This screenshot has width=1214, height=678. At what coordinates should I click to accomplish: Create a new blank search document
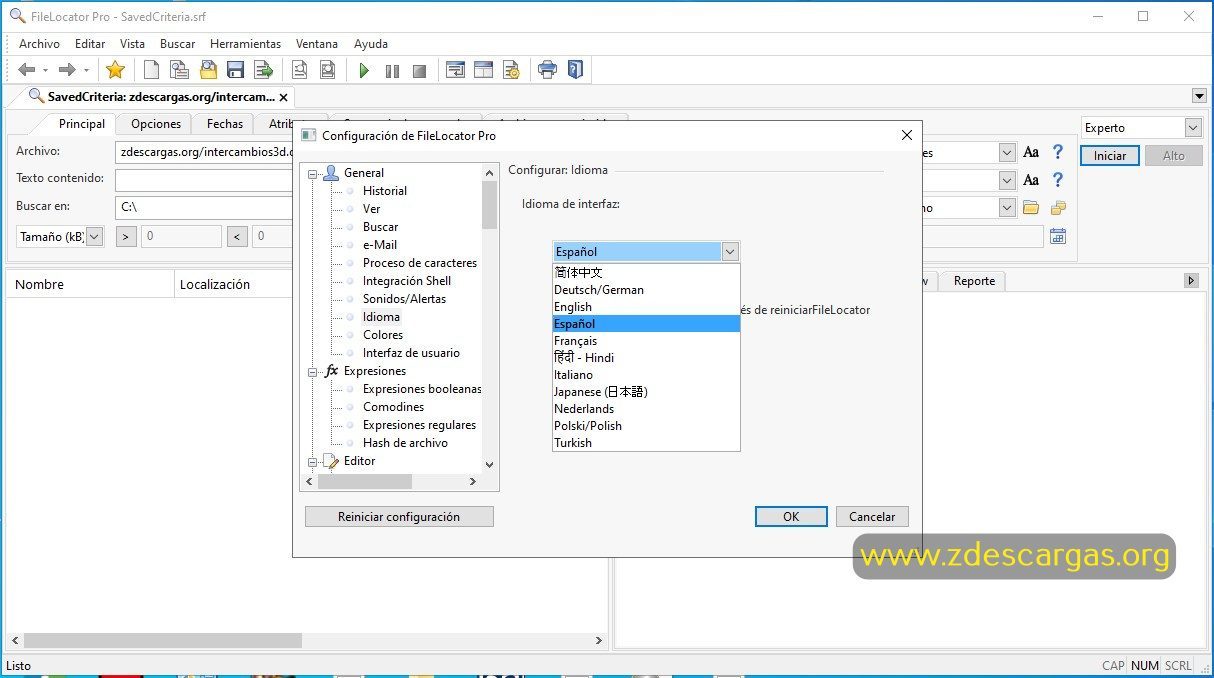click(151, 70)
